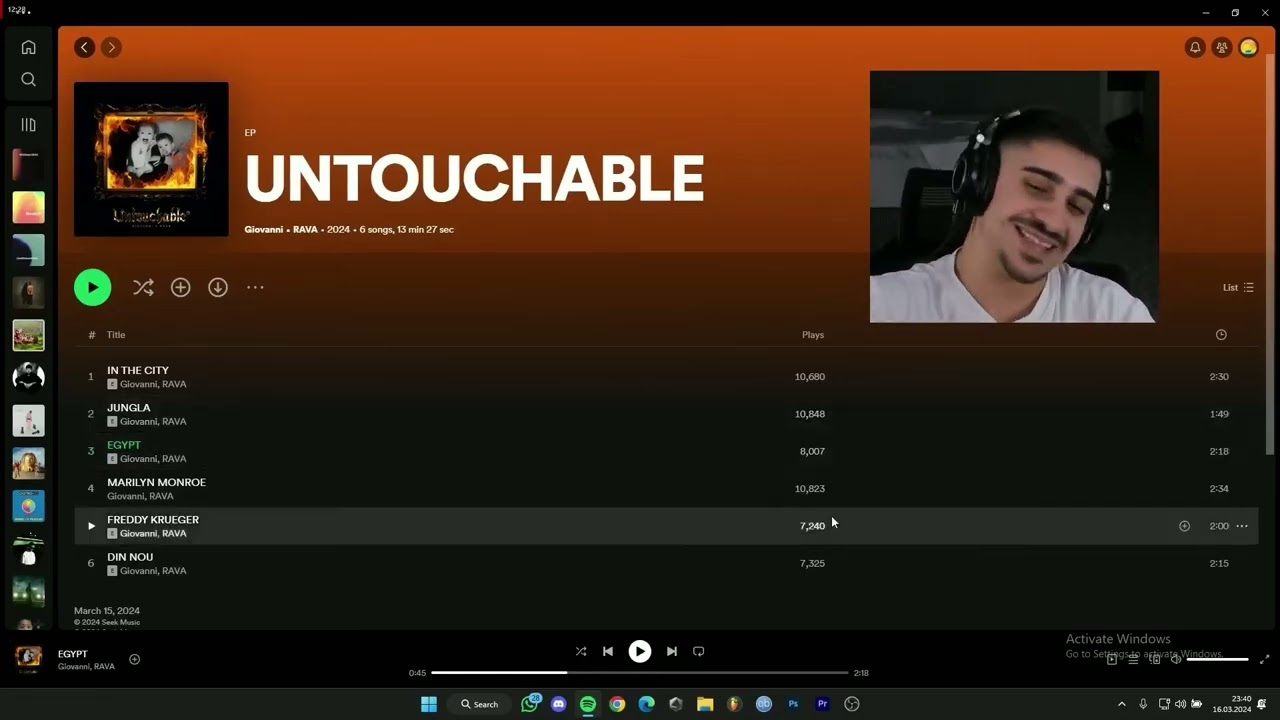Add now-playing EGYPT to Liked Songs
The width and height of the screenshot is (1280, 720).
(134, 659)
